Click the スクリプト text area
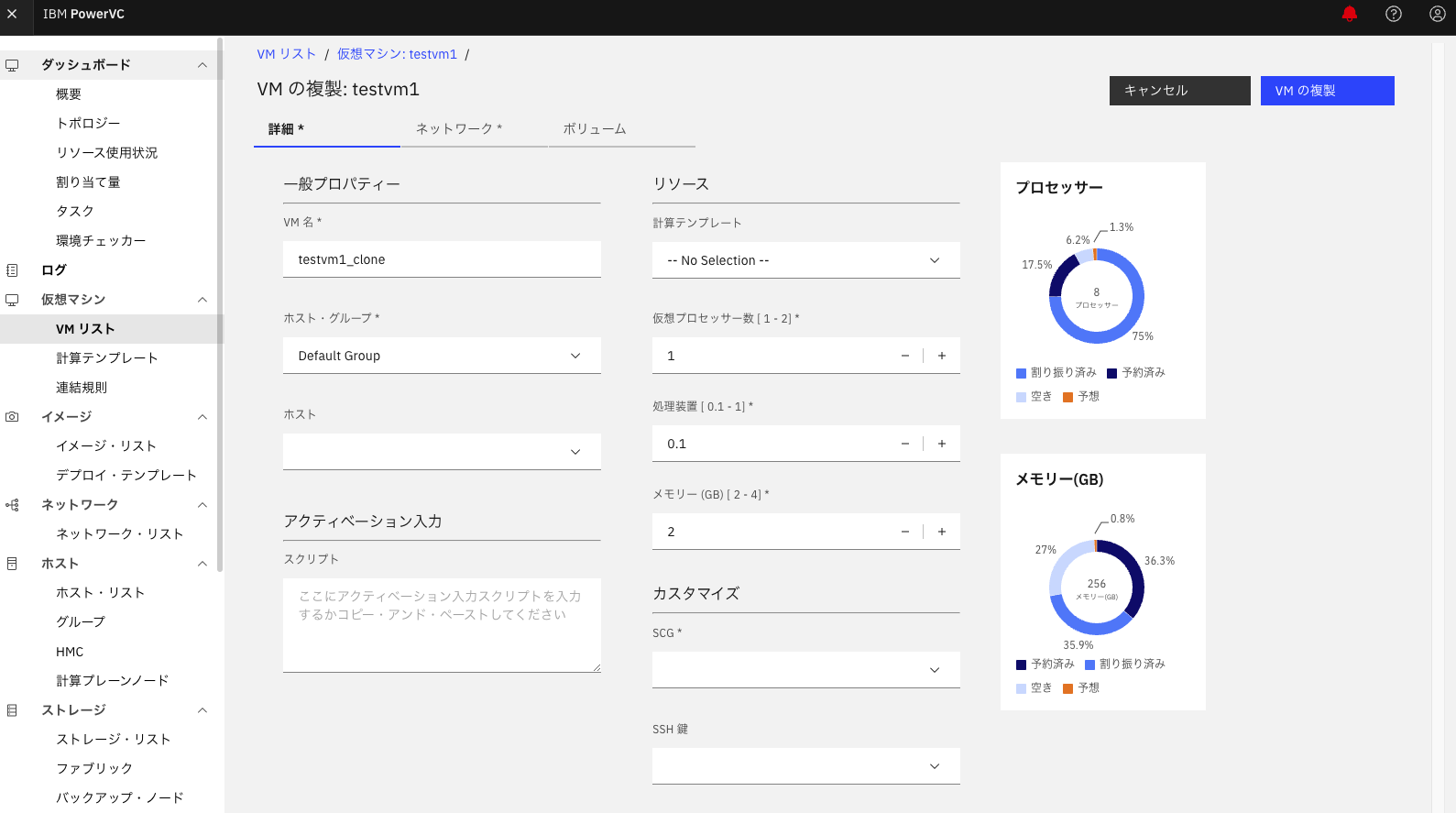Screen dimensions: 1456x813 point(442,625)
